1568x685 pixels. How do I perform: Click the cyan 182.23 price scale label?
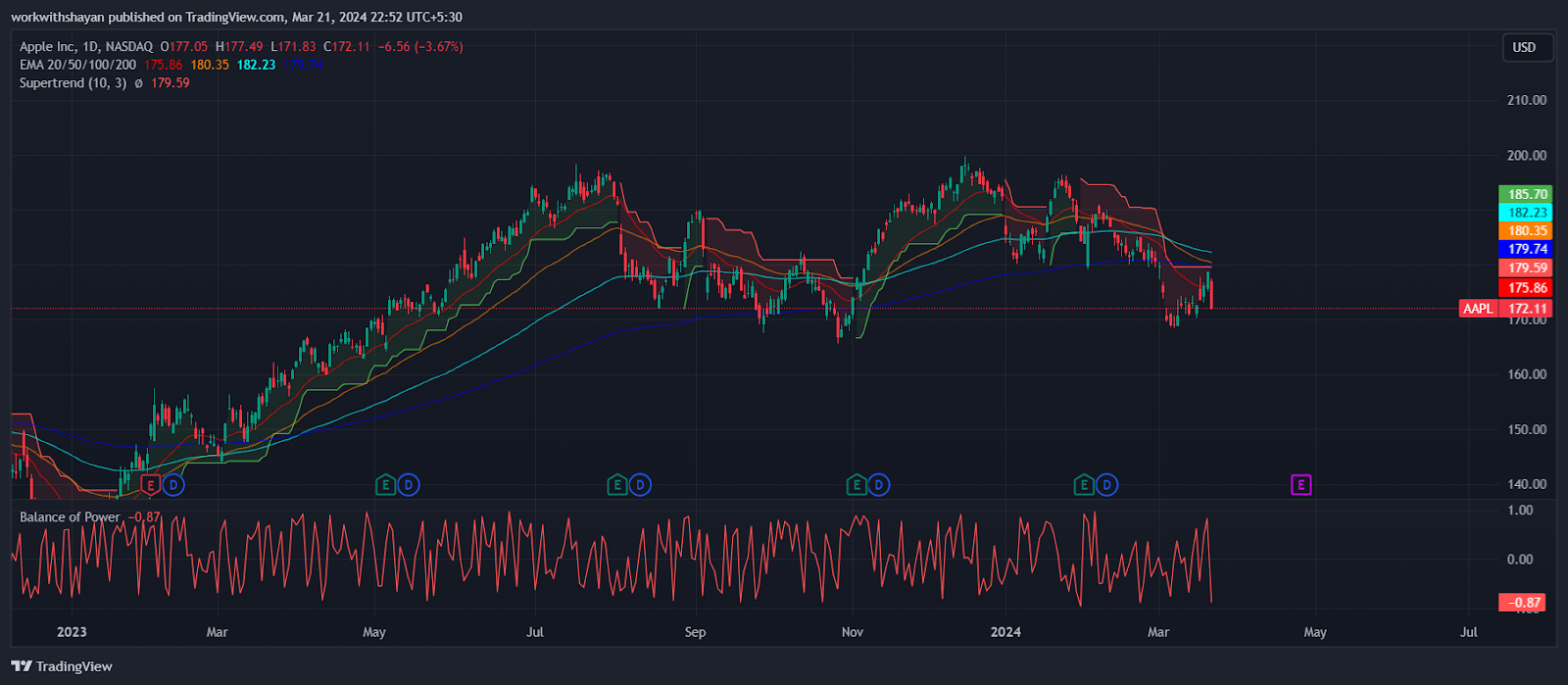coord(1526,213)
